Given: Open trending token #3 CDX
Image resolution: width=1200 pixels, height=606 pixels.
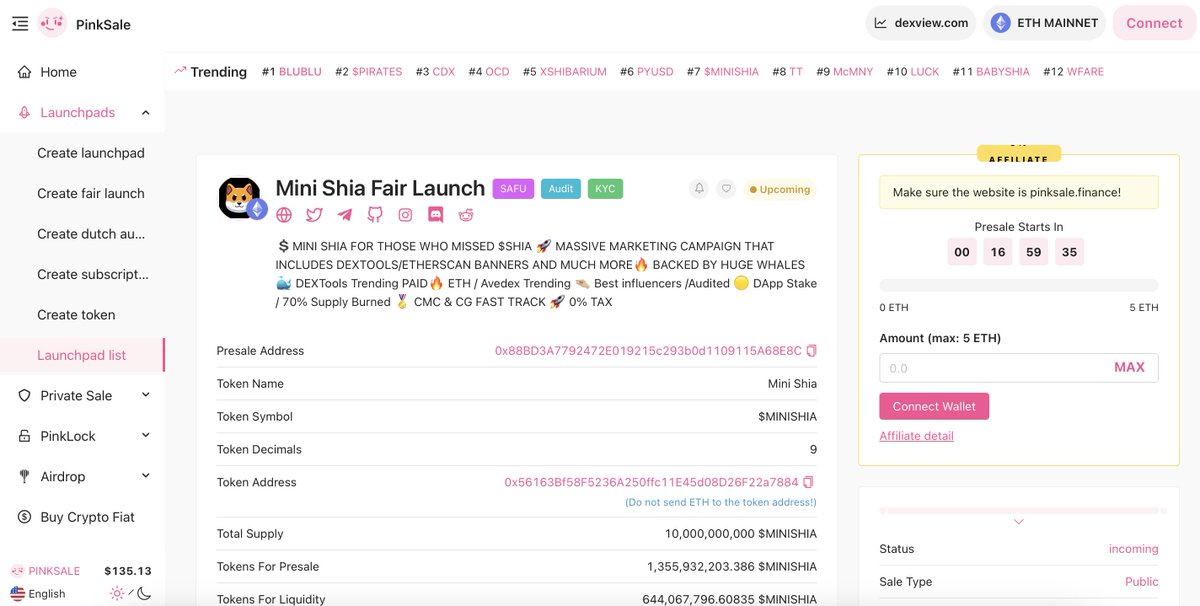Looking at the screenshot, I should pyautogui.click(x=436, y=72).
